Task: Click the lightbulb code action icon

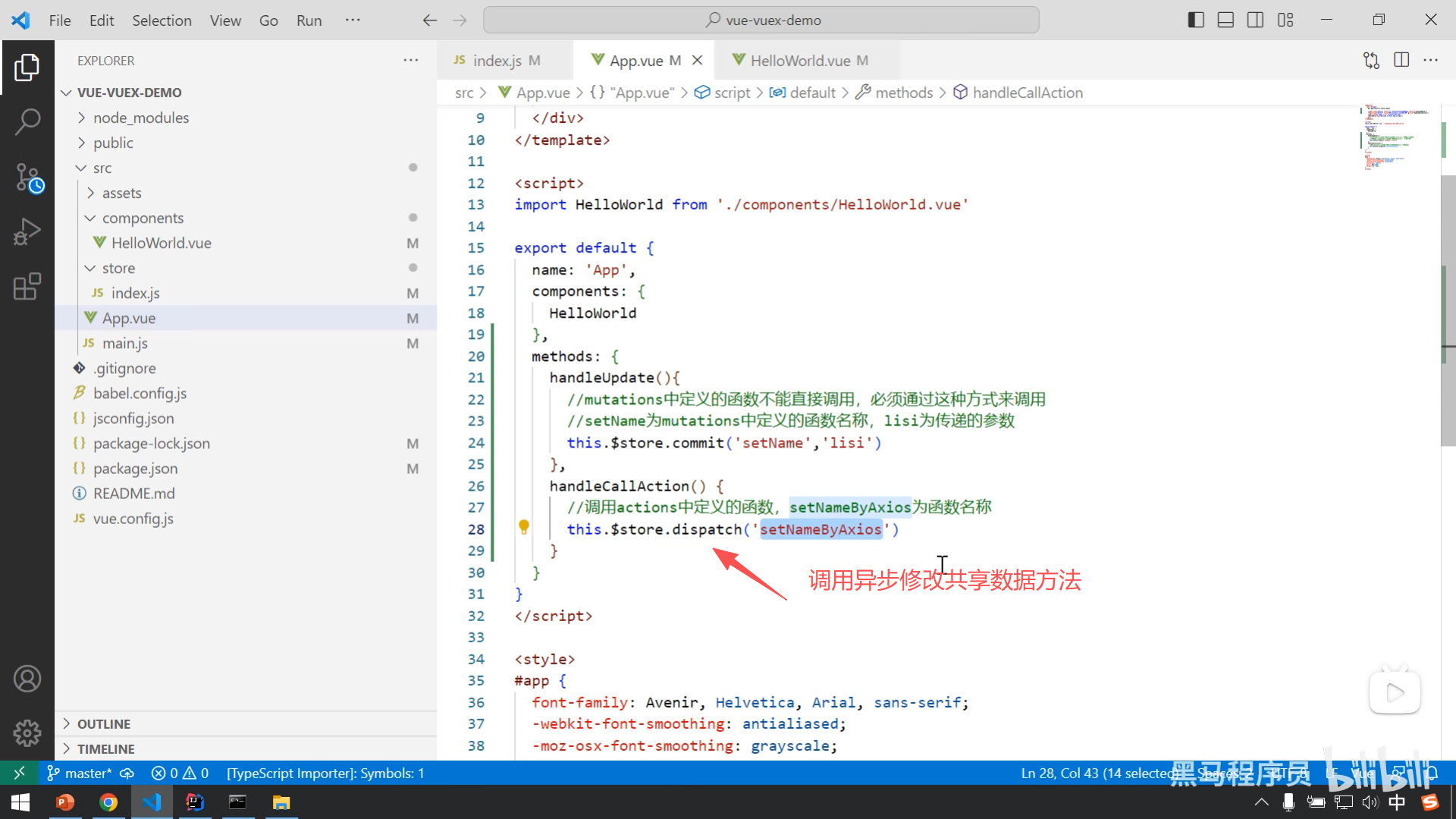Action: (x=523, y=526)
